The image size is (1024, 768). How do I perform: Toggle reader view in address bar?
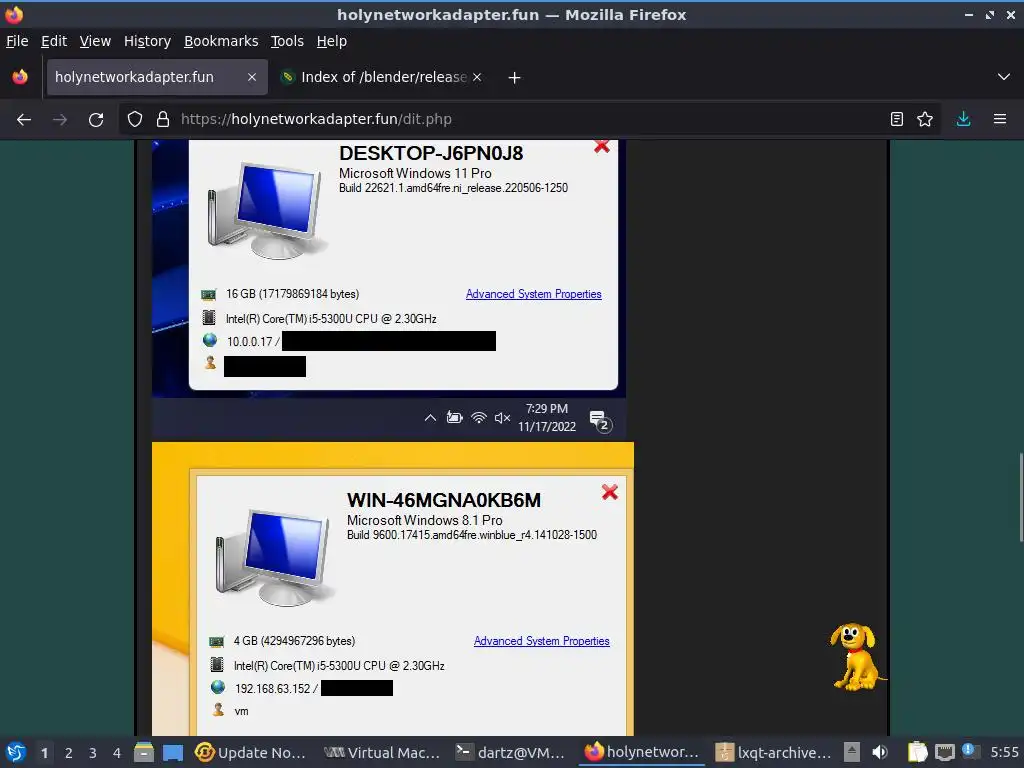click(x=897, y=120)
